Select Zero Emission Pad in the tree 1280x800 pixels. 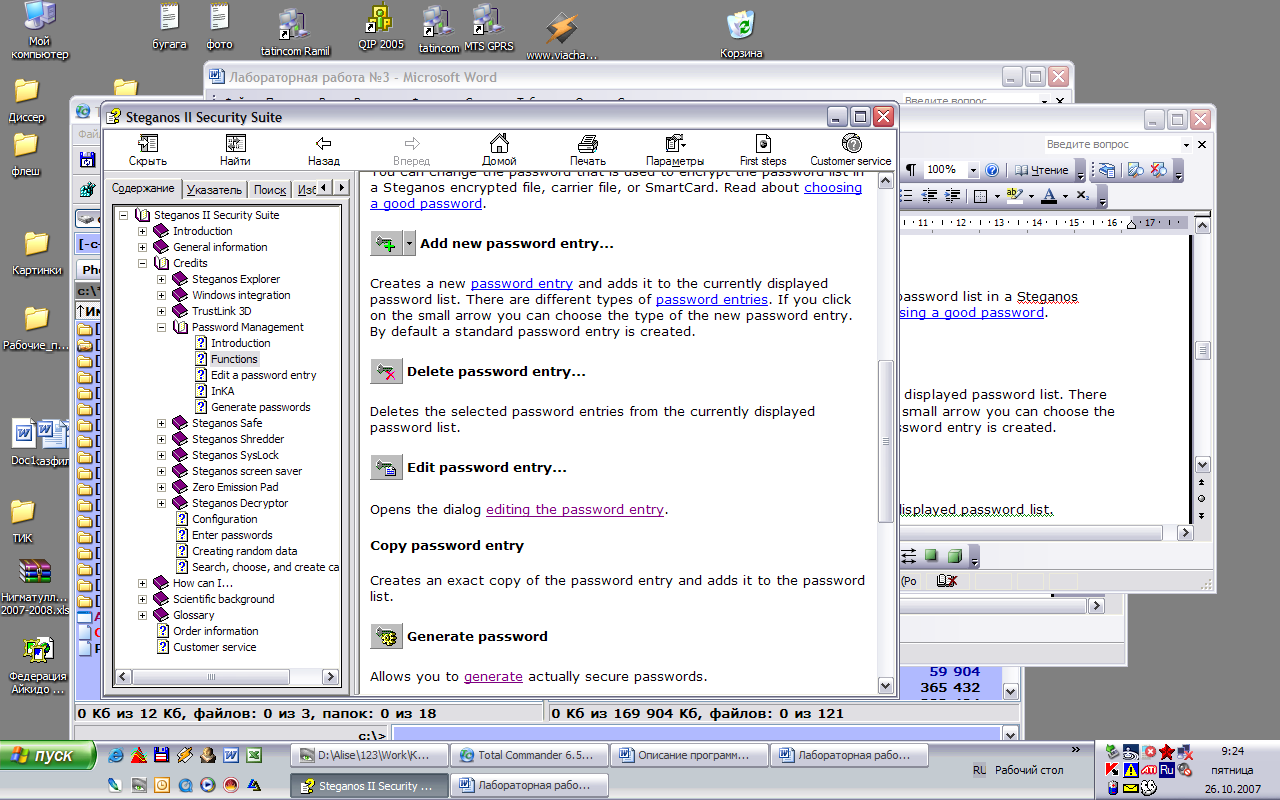pyautogui.click(x=235, y=487)
